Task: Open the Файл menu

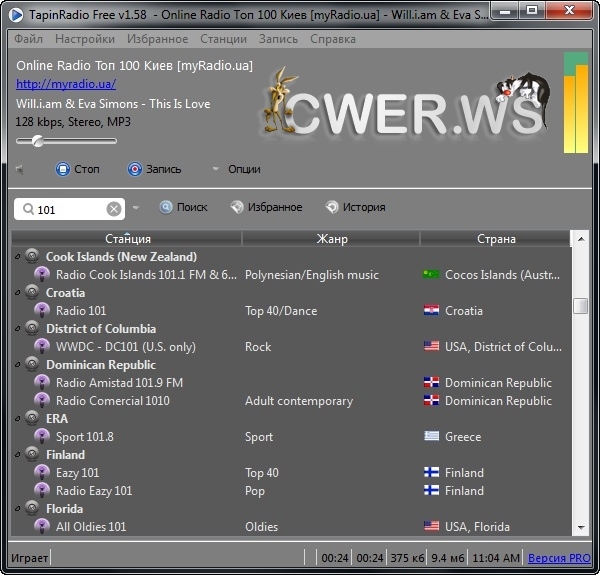Action: click(x=29, y=39)
